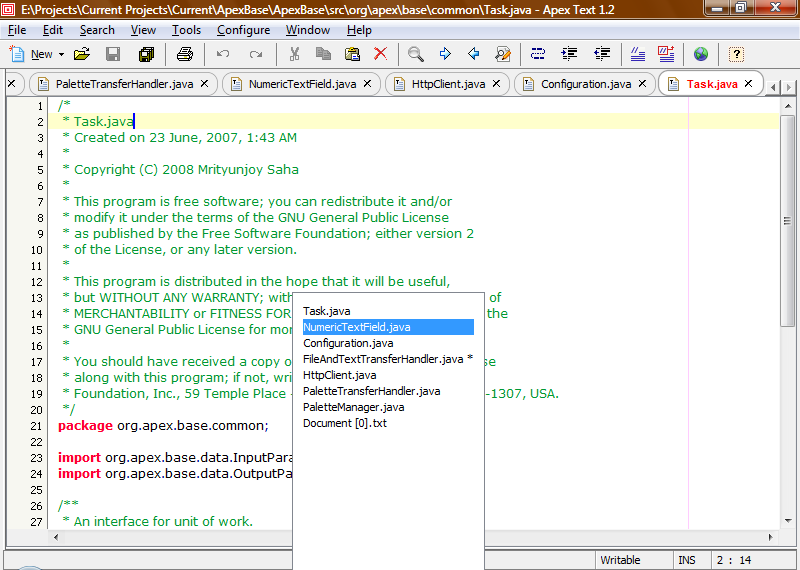This screenshot has height=570, width=800.
Task: Select FileAndTextTransferHandler.java in popup list
Action: click(x=388, y=359)
